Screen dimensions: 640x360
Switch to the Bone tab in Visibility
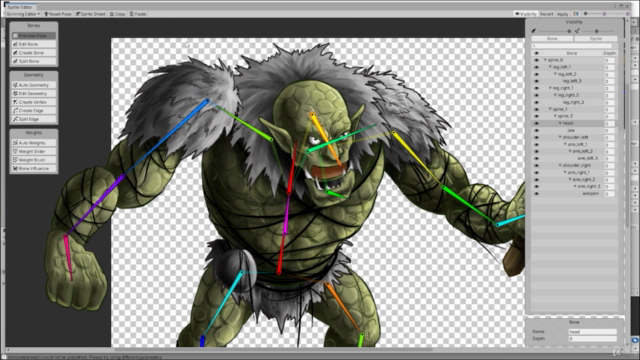pos(552,39)
